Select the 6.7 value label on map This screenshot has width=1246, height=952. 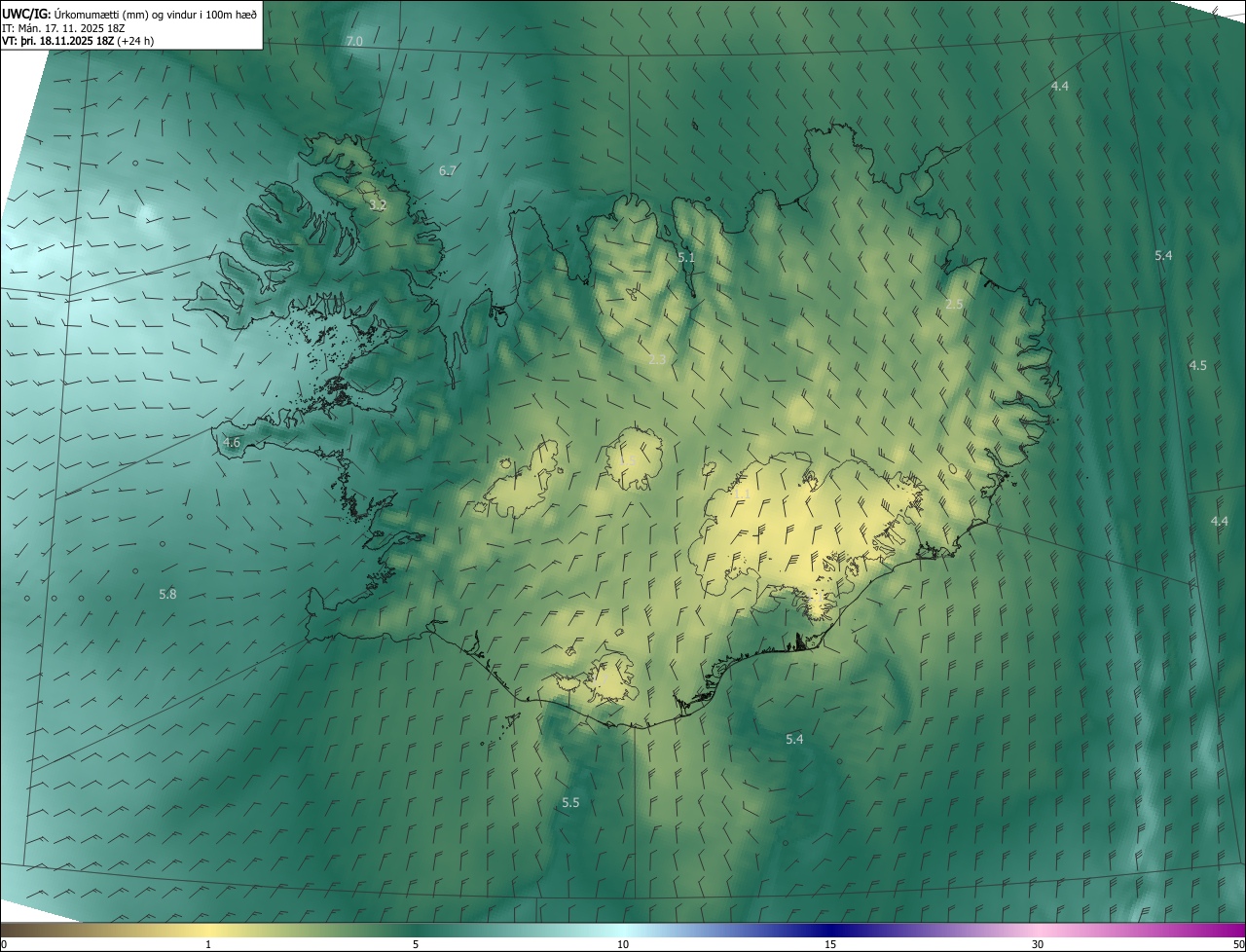[x=448, y=170]
